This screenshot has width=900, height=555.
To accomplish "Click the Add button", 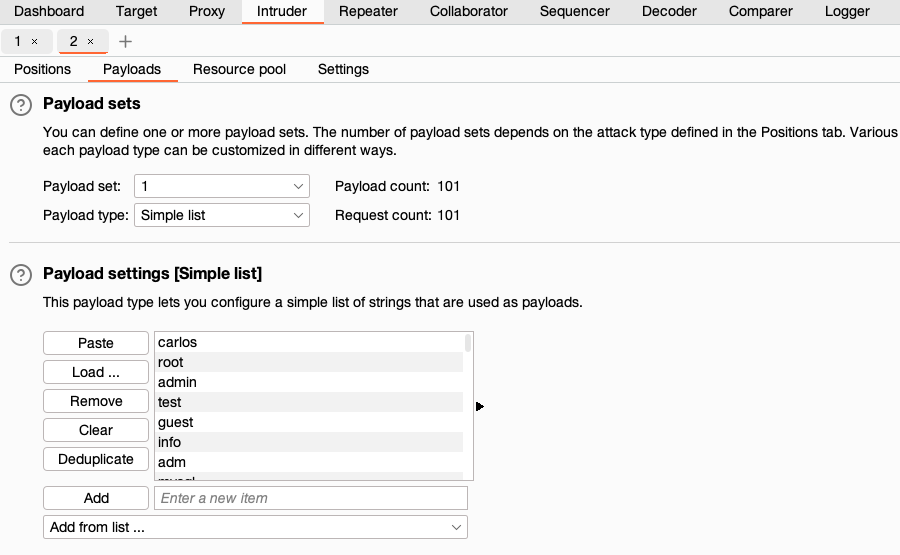I will [96, 498].
